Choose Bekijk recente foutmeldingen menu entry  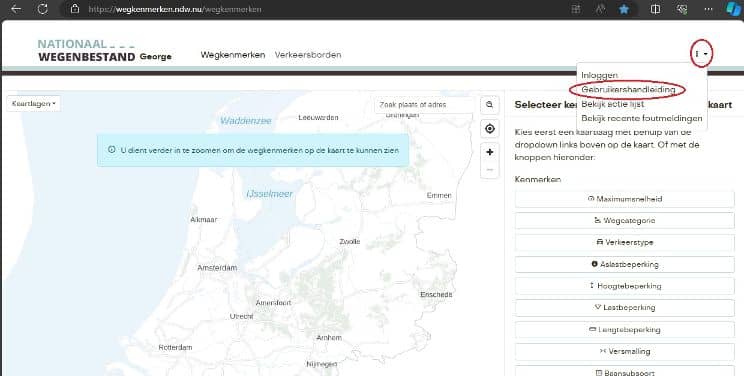(x=642, y=118)
